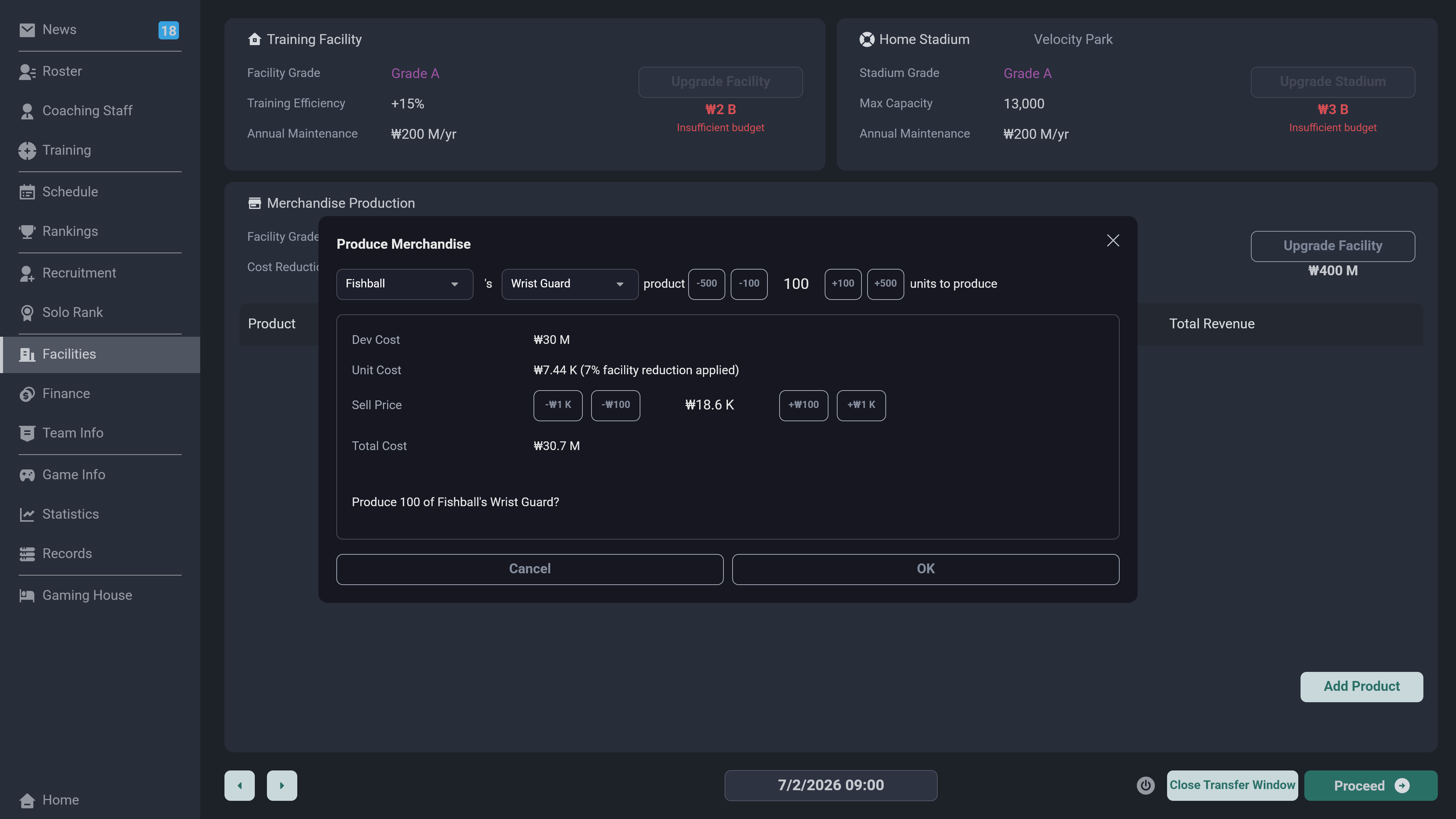Click the Rankings trophy icon
1456x819 pixels.
27,232
